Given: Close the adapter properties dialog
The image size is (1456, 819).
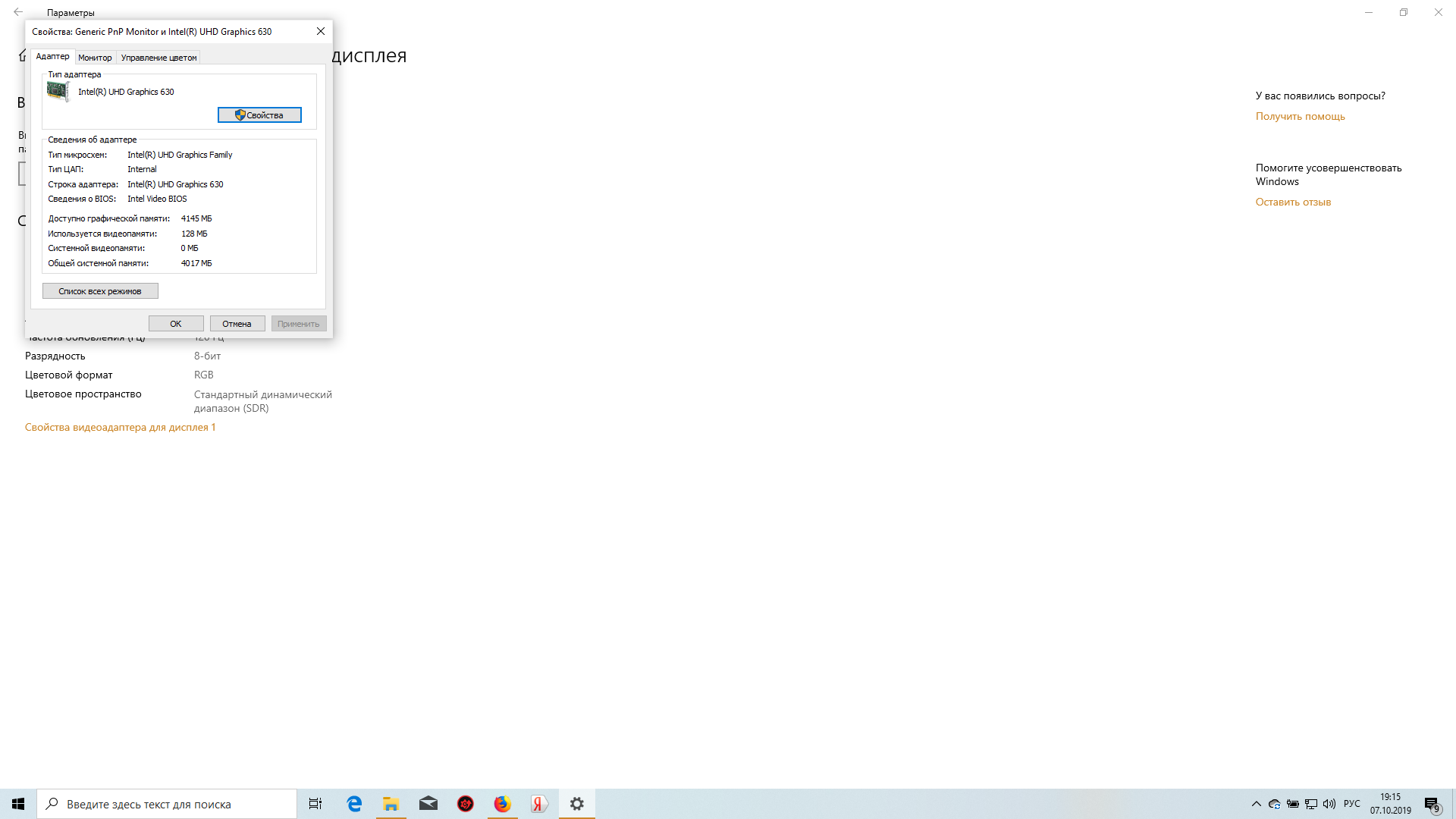Looking at the screenshot, I should pos(321,31).
